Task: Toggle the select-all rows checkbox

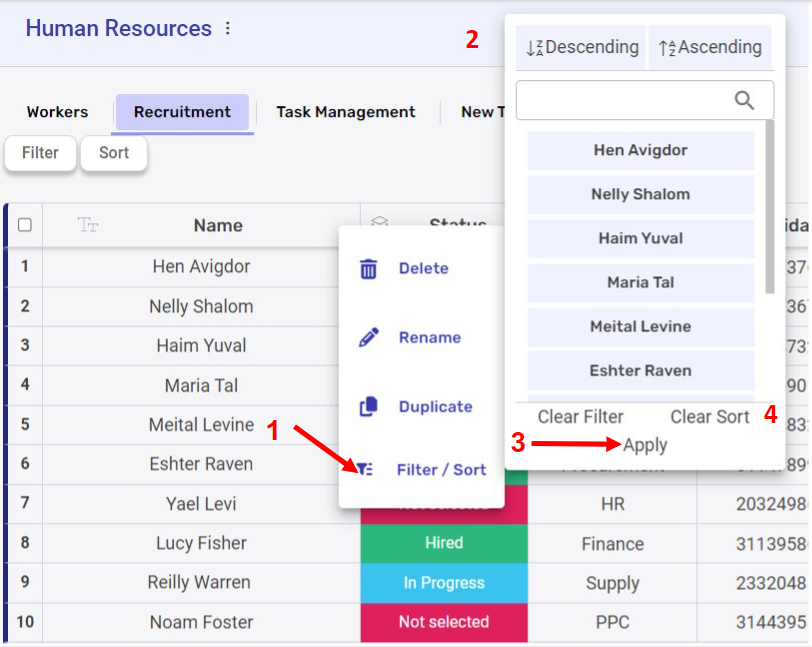Action: tap(25, 225)
